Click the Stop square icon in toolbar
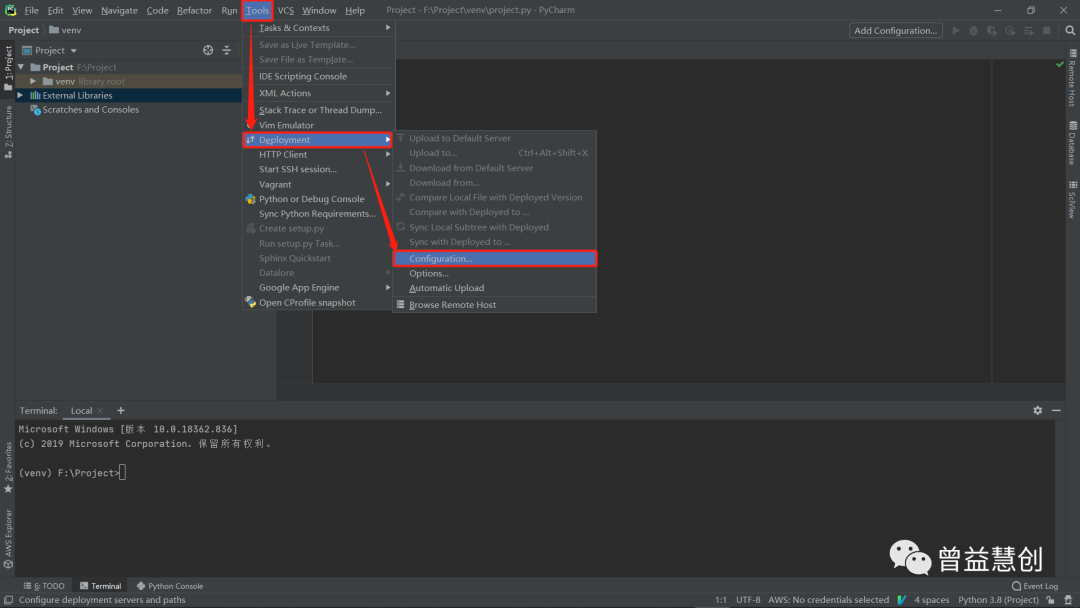 1047,30
